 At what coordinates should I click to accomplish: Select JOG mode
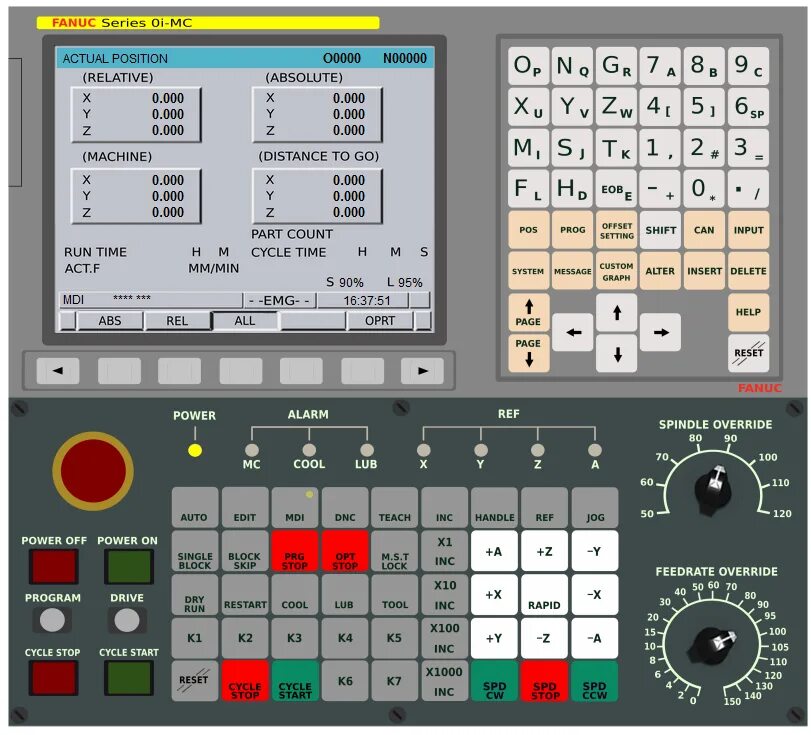coord(595,507)
